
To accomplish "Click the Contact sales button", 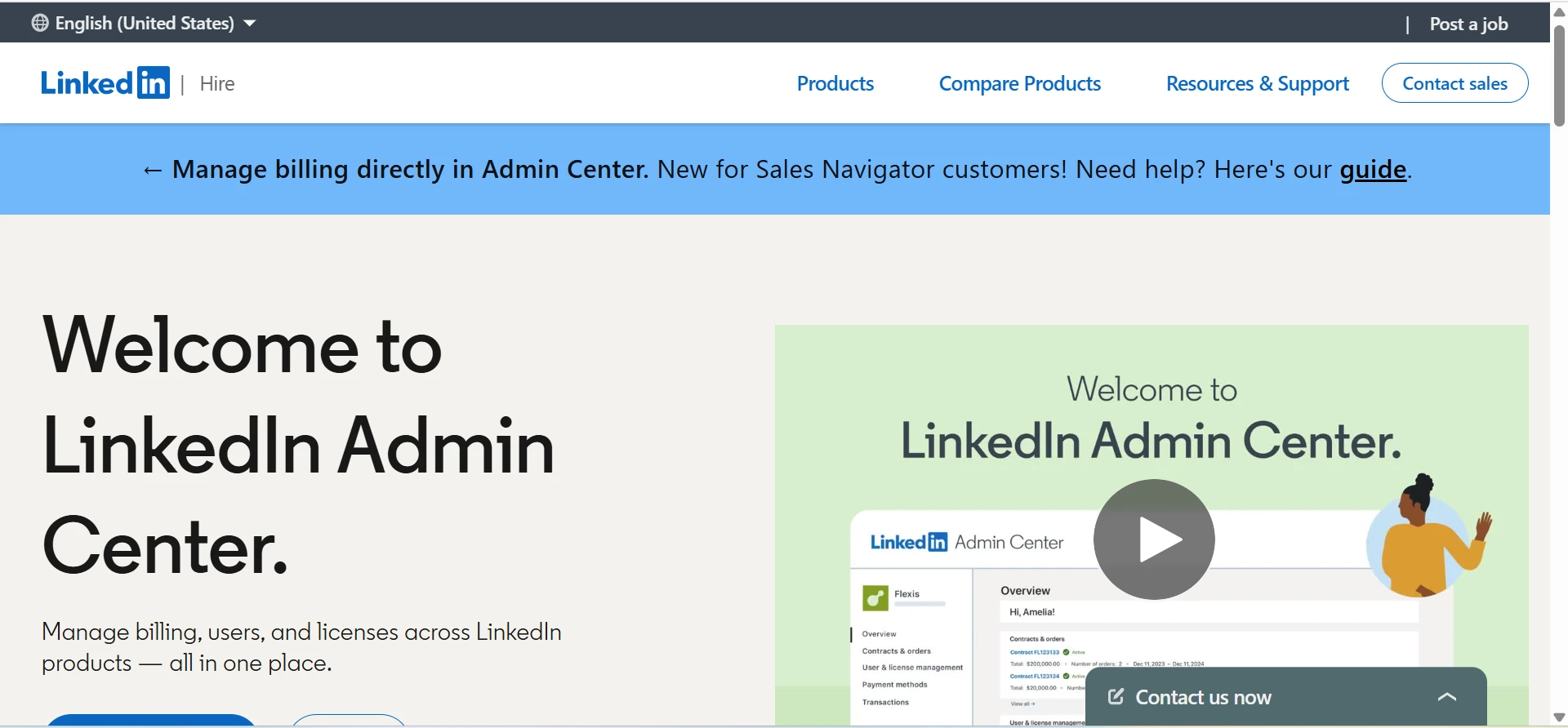I will (x=1454, y=83).
